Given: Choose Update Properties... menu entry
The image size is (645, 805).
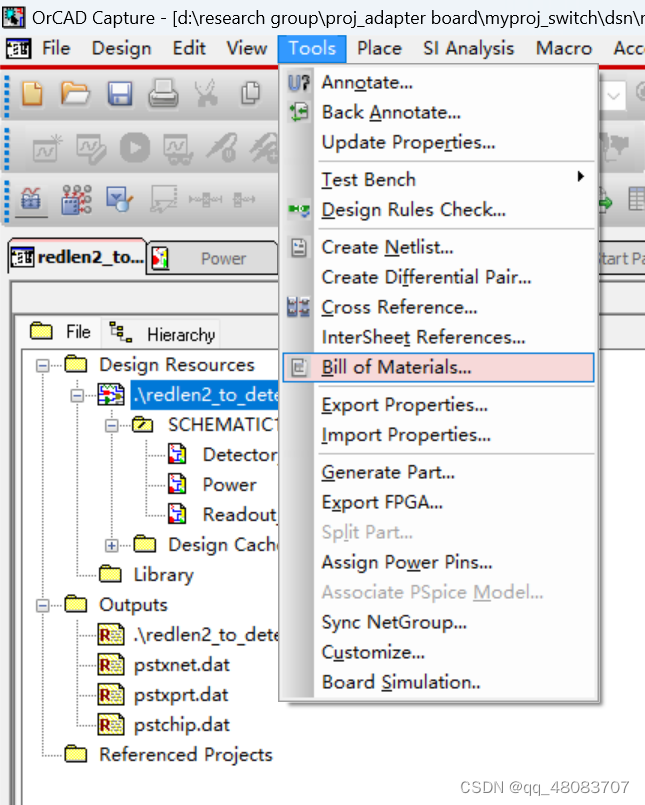Looking at the screenshot, I should click(x=439, y=142).
